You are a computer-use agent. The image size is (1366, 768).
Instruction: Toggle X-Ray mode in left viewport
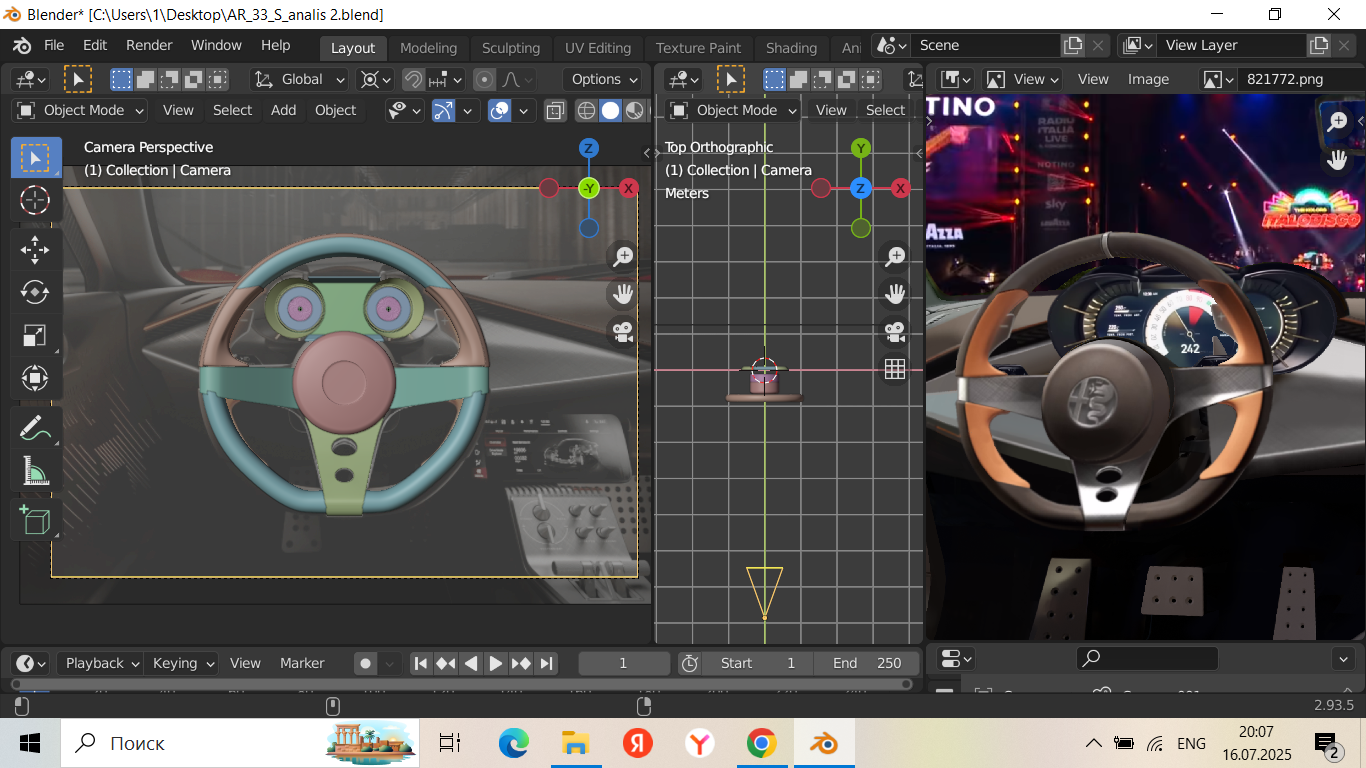pos(556,111)
